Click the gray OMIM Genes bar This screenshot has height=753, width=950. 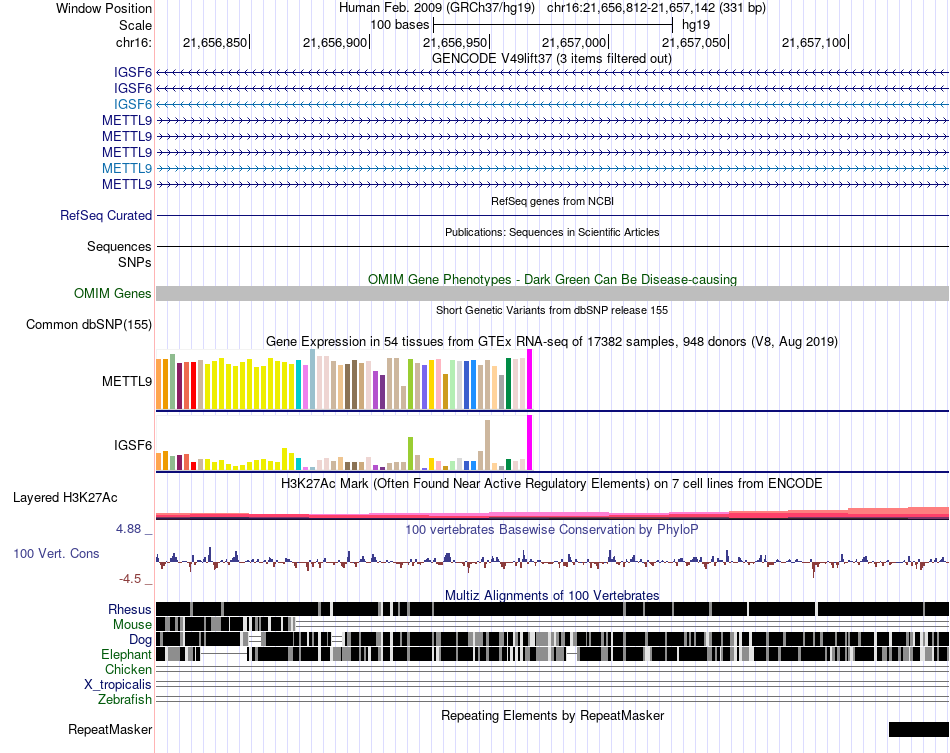552,293
